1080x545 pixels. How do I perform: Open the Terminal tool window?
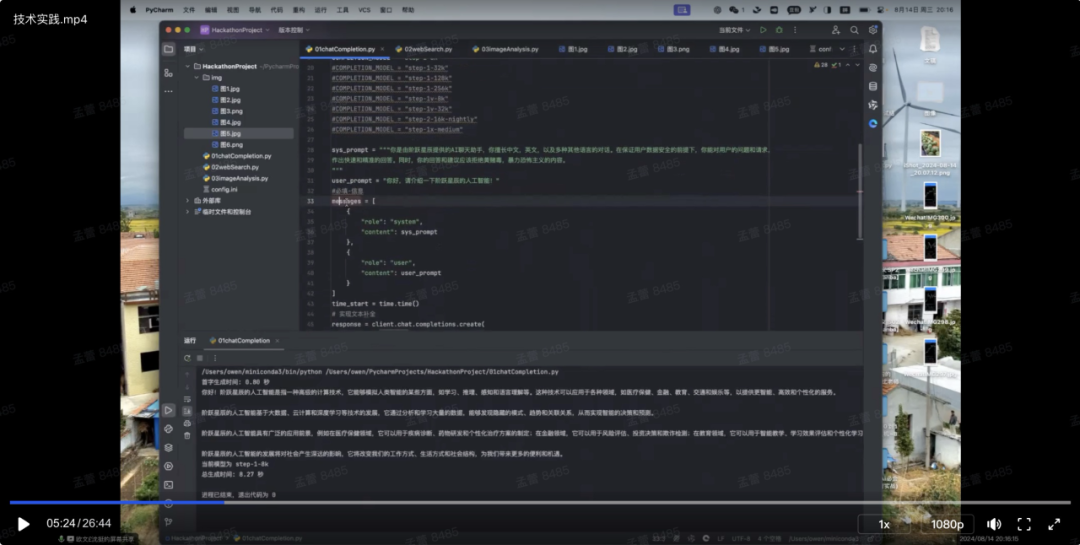pos(169,485)
